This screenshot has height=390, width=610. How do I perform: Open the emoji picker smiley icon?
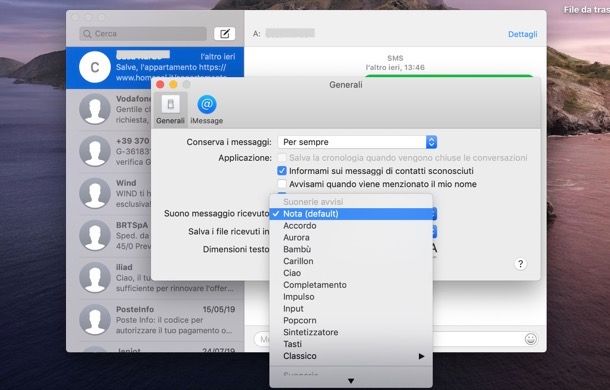click(530, 339)
